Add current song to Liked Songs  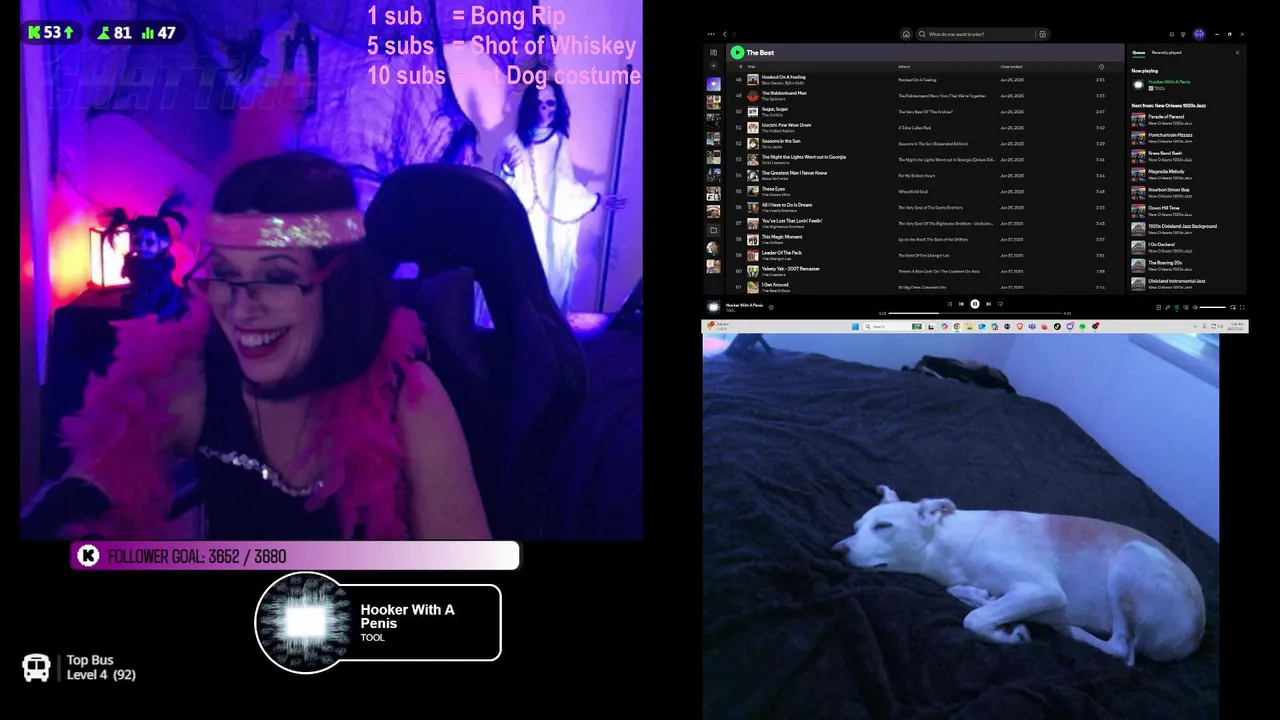(x=771, y=307)
